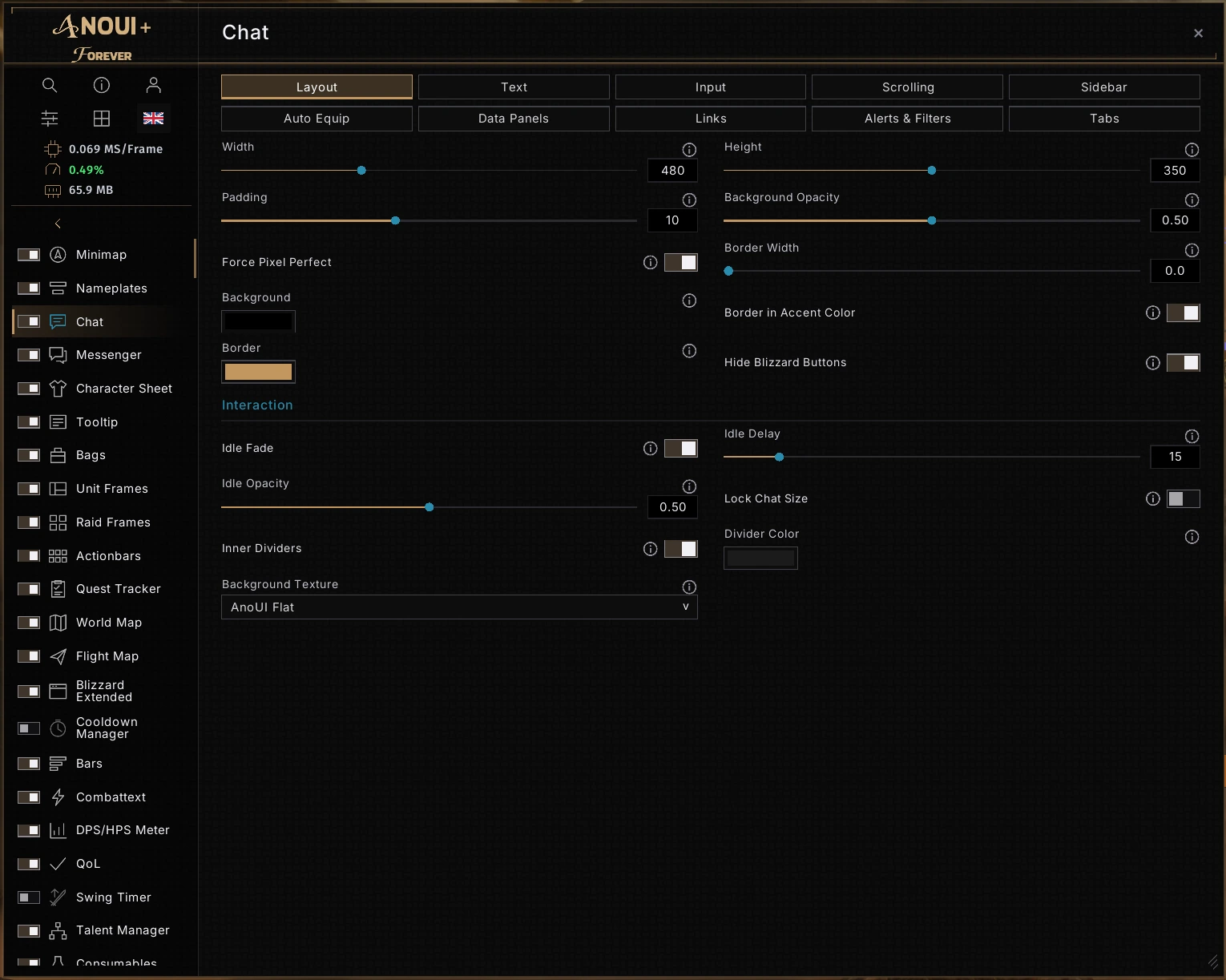
Task: Select the UK flag language icon
Action: [x=154, y=119]
